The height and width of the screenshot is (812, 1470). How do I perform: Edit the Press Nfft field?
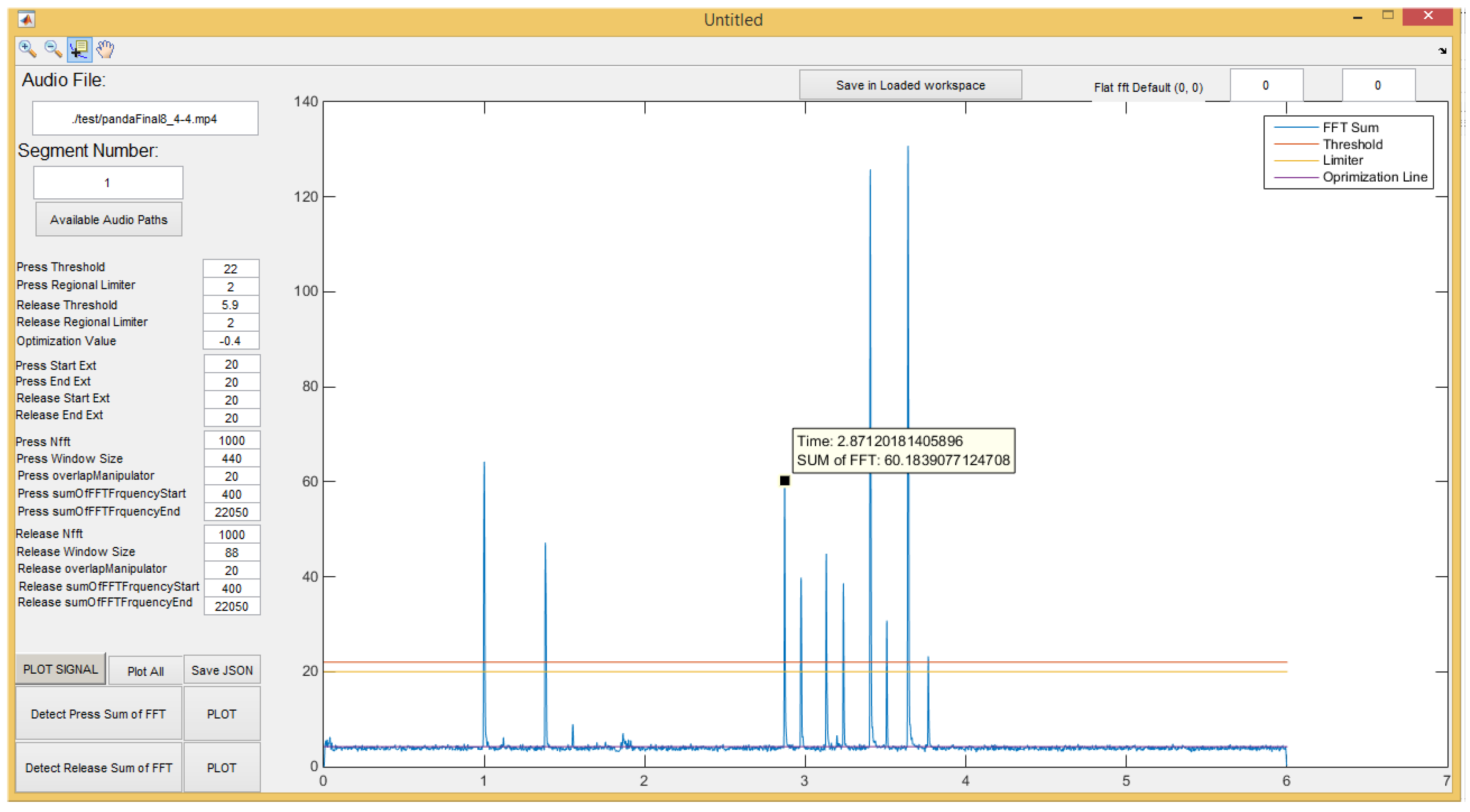pyautogui.click(x=232, y=441)
